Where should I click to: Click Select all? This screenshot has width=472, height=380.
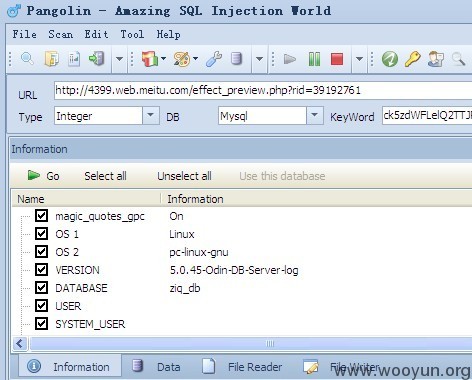[105, 176]
